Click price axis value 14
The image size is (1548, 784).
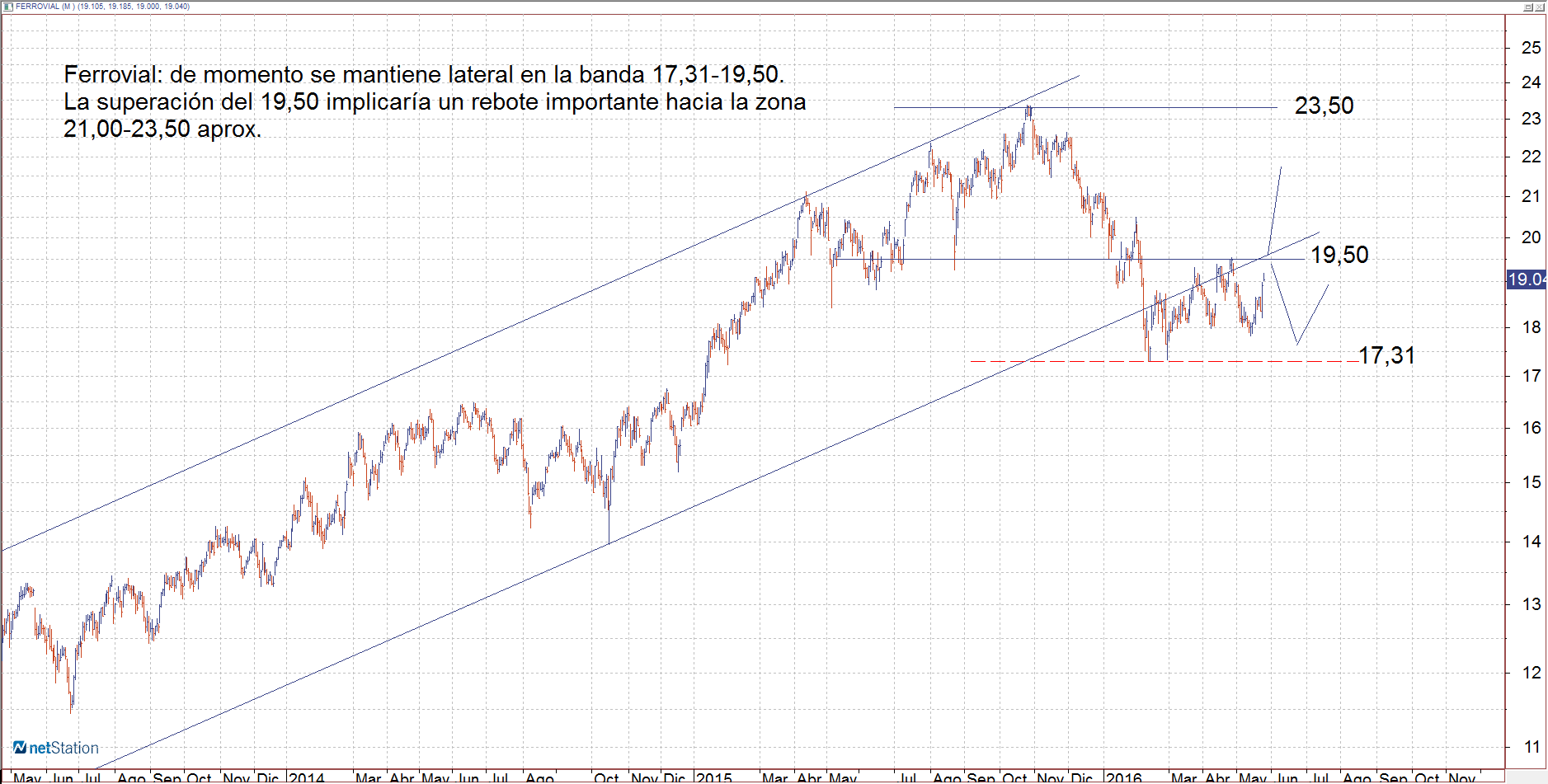(x=1531, y=542)
